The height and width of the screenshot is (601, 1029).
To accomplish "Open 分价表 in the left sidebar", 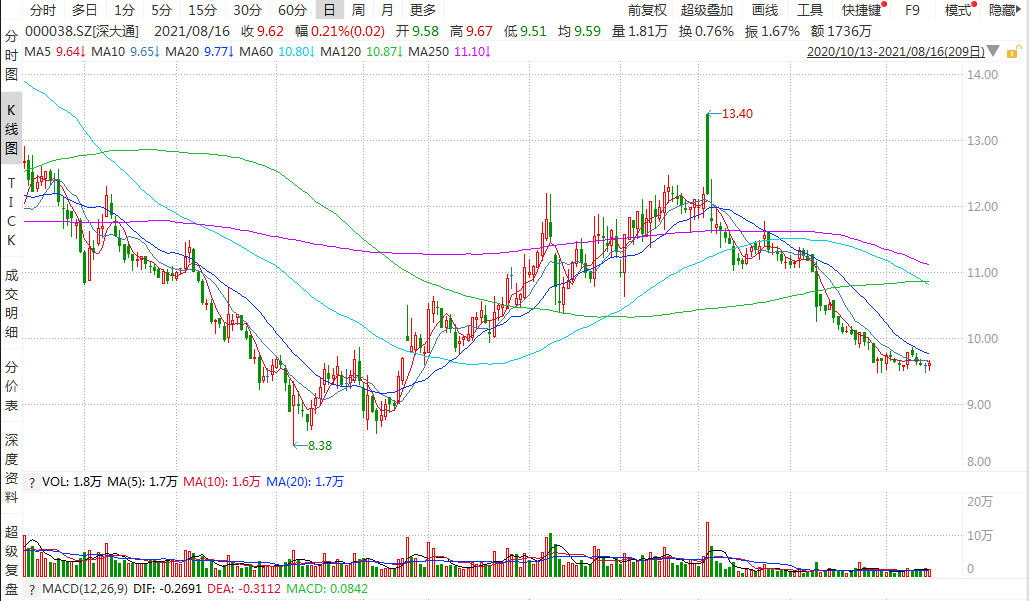I will click(11, 386).
